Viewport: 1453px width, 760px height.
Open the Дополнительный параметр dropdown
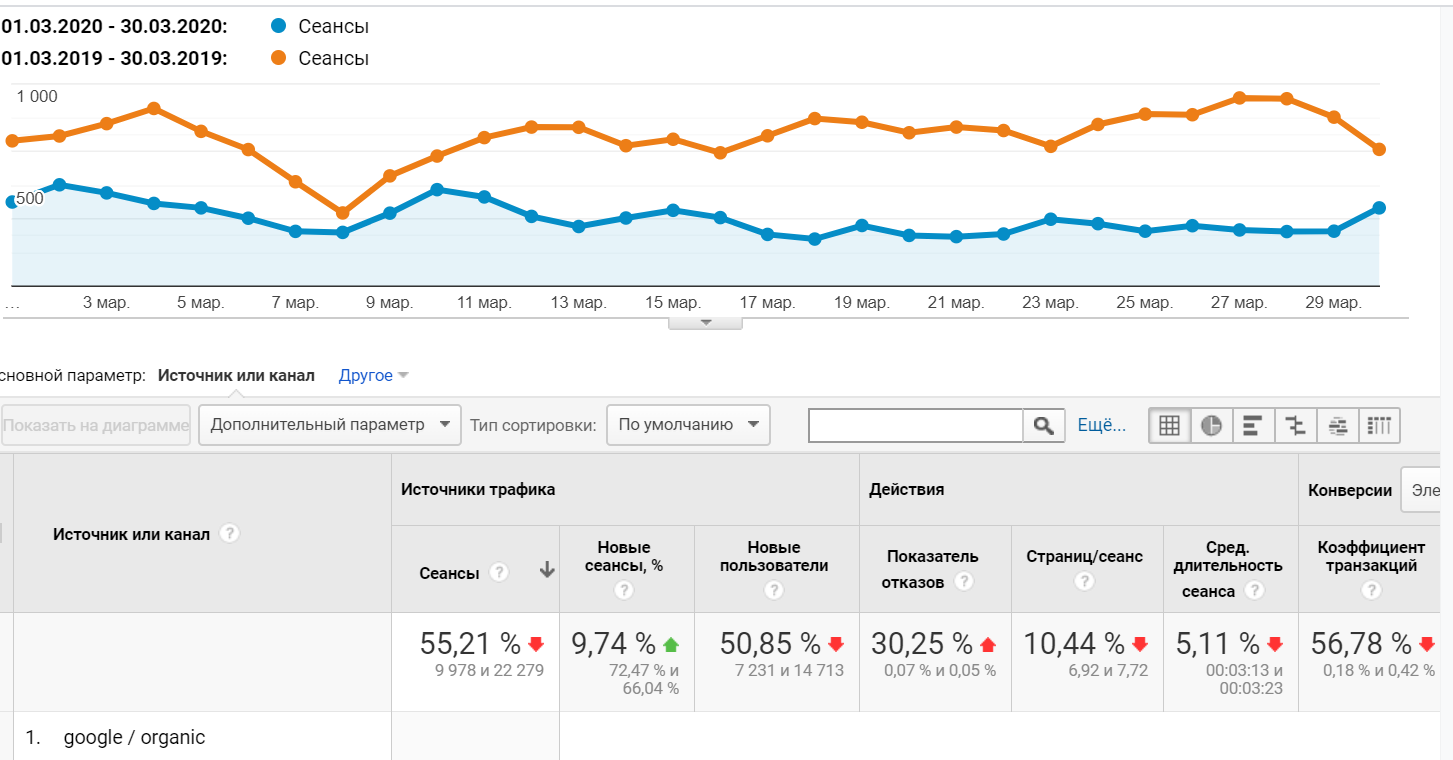(330, 424)
